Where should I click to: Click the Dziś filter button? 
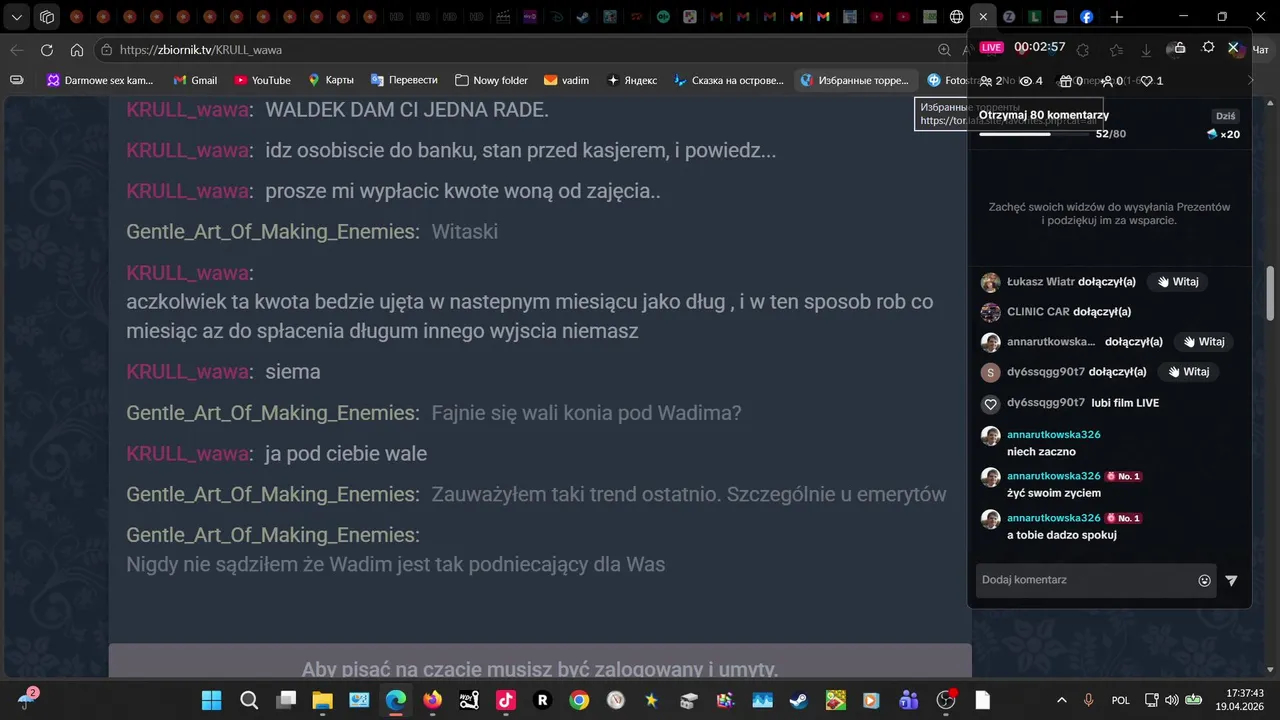tap(1225, 116)
